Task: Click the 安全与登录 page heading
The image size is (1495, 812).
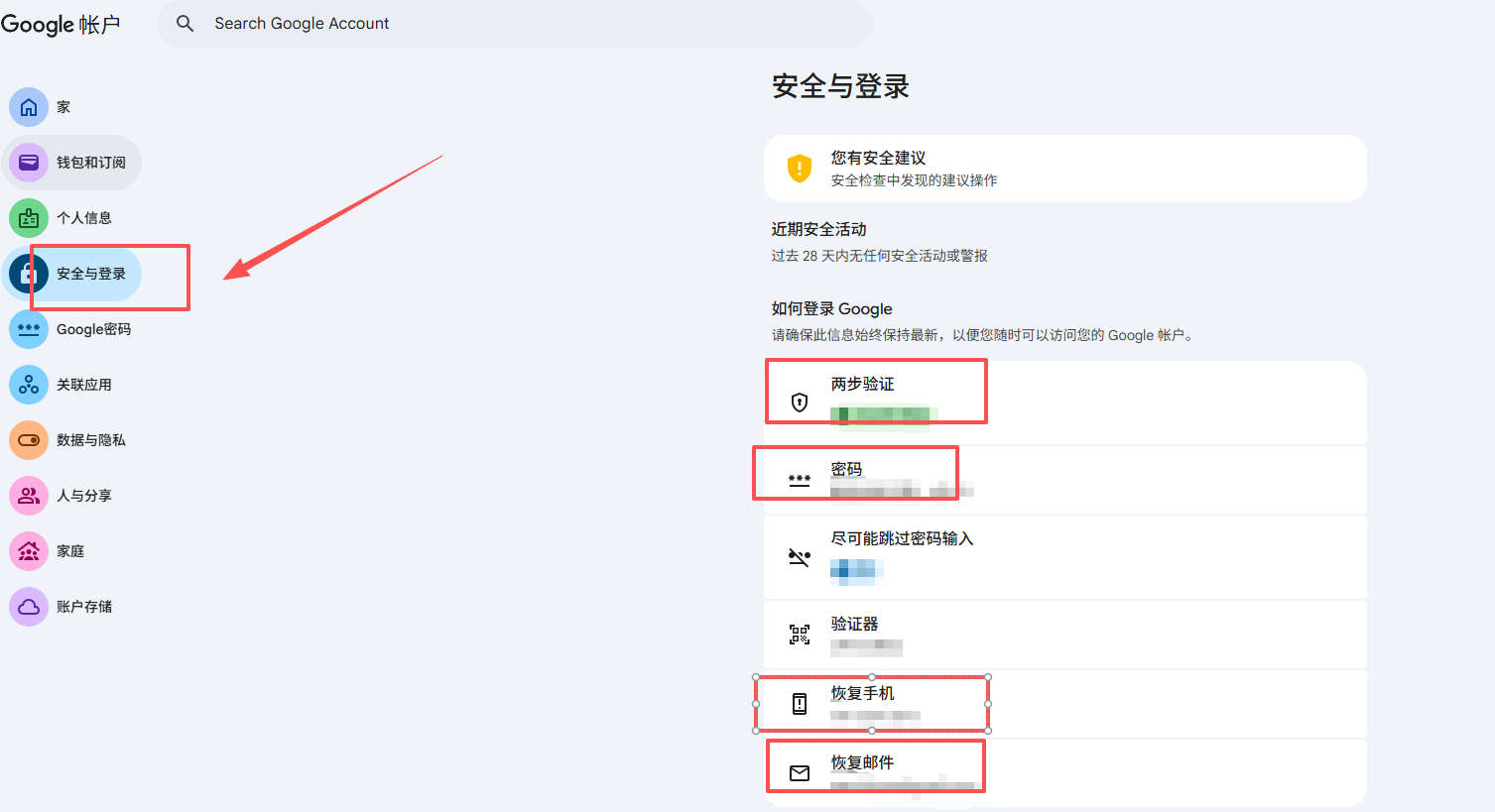Action: (x=841, y=86)
